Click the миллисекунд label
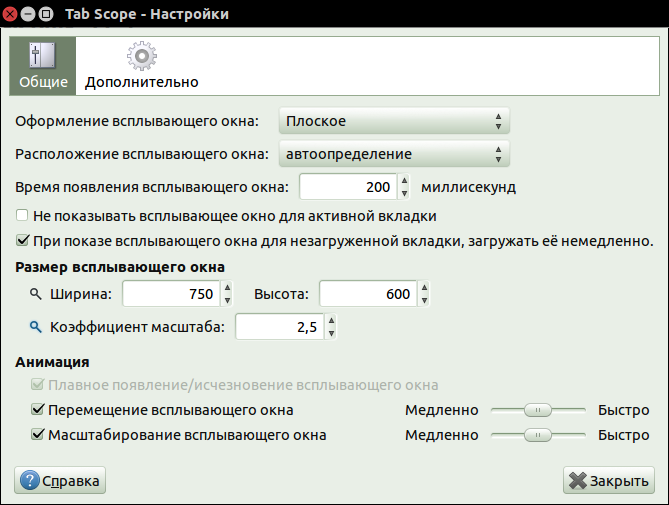669x505 pixels. pyautogui.click(x=468, y=187)
